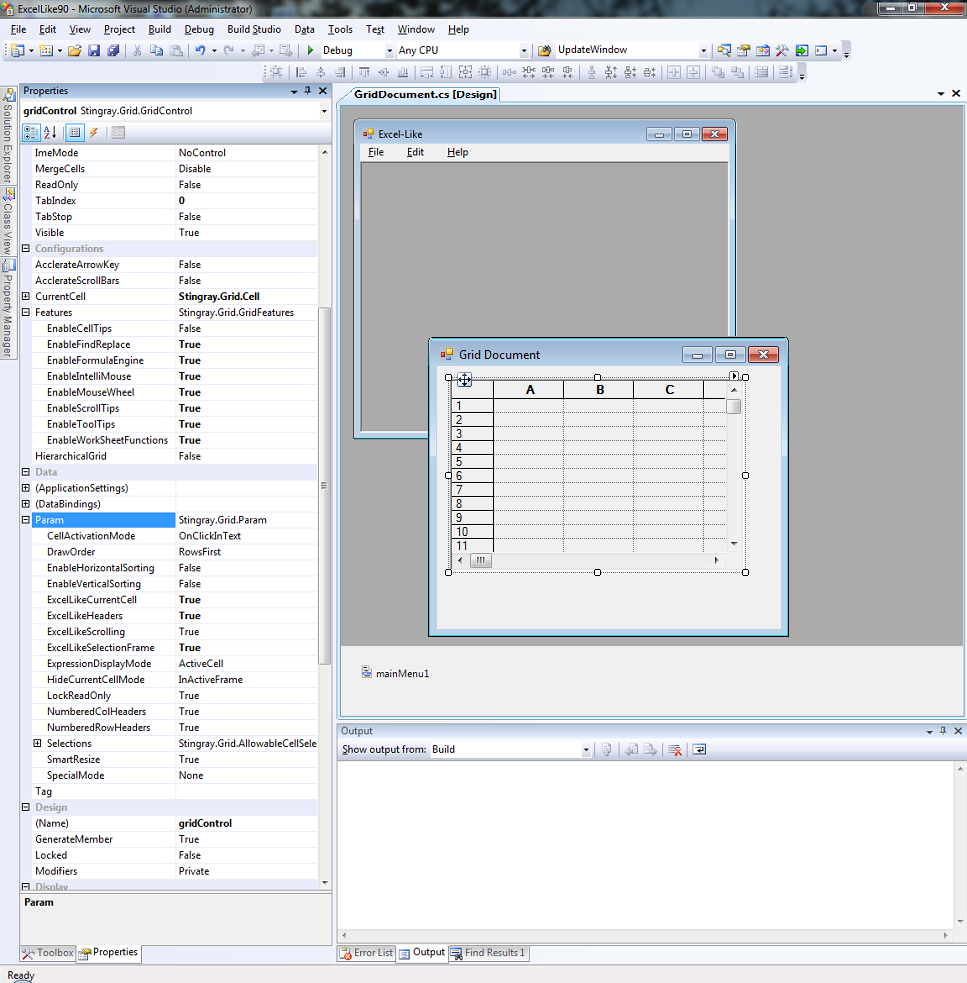
Task: Select the mainMenu1 component in the tray
Action: tap(395, 673)
